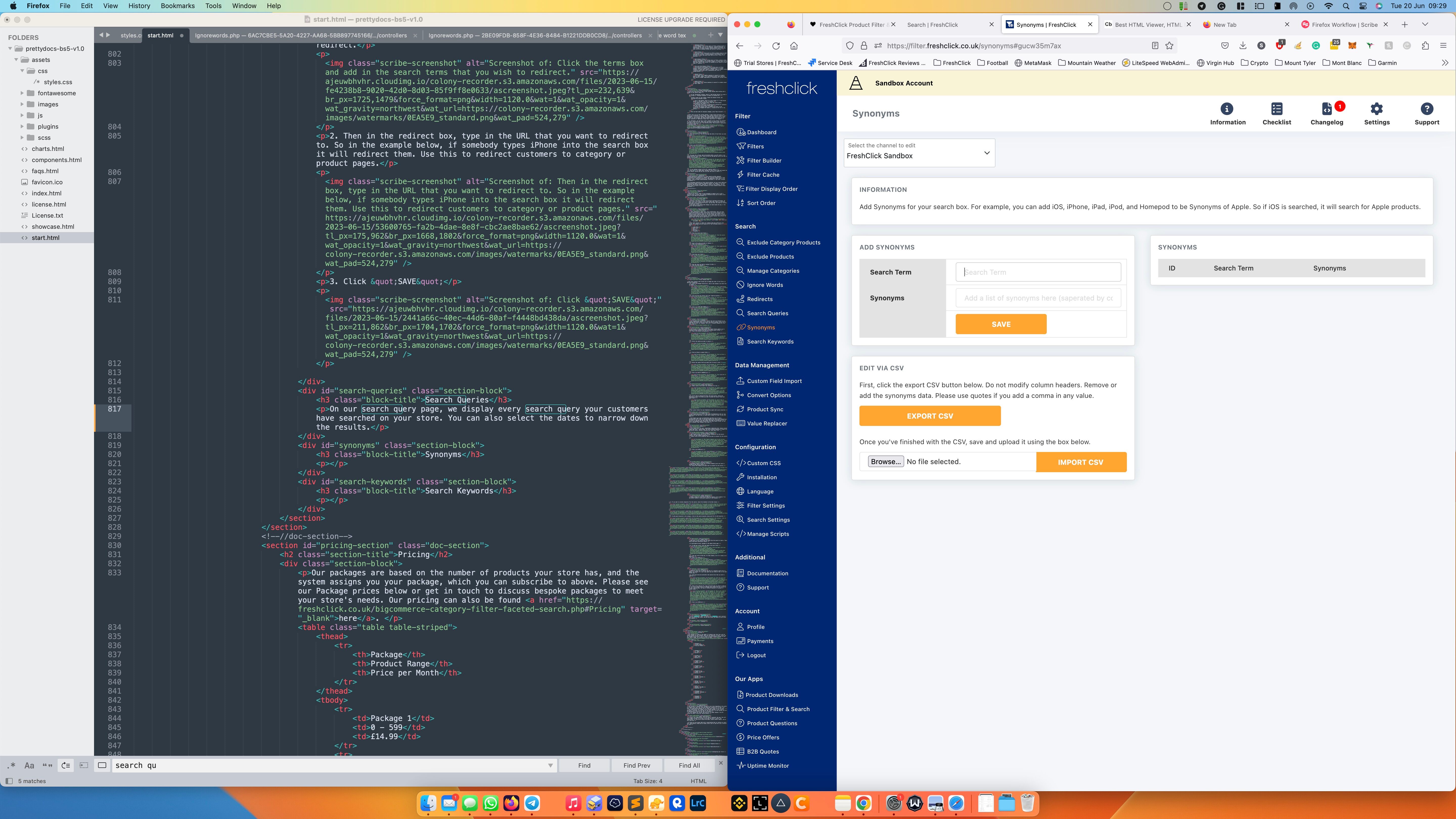Open the Checklist icon

pos(1276,113)
